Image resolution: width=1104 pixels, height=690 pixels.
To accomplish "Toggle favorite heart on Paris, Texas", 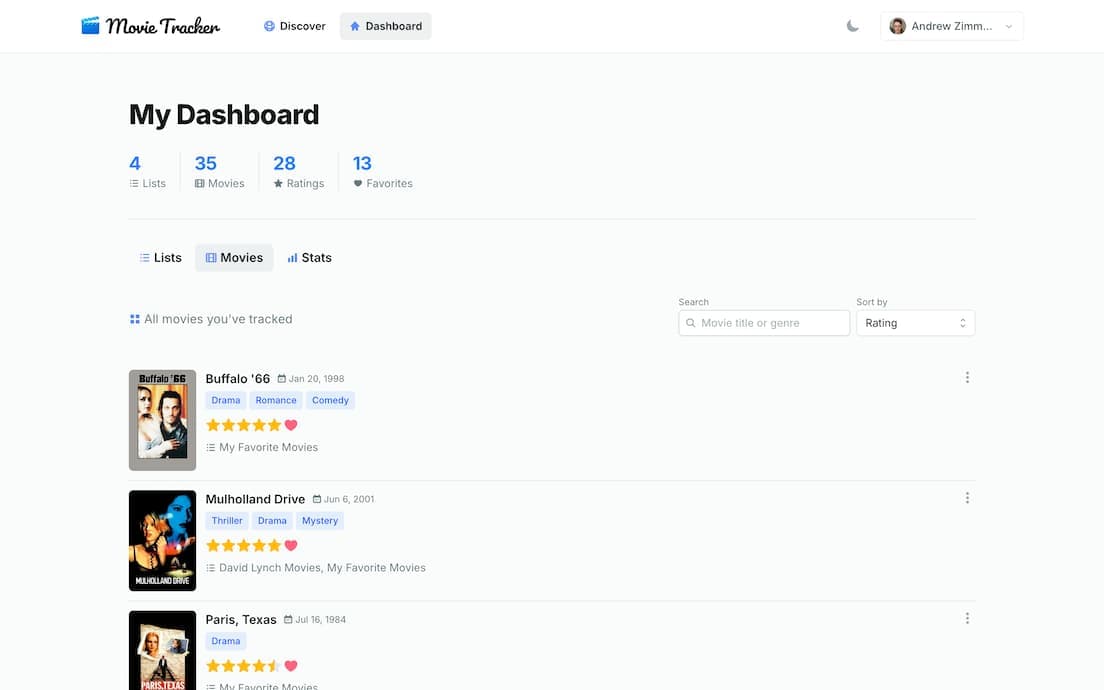I will pyautogui.click(x=291, y=666).
